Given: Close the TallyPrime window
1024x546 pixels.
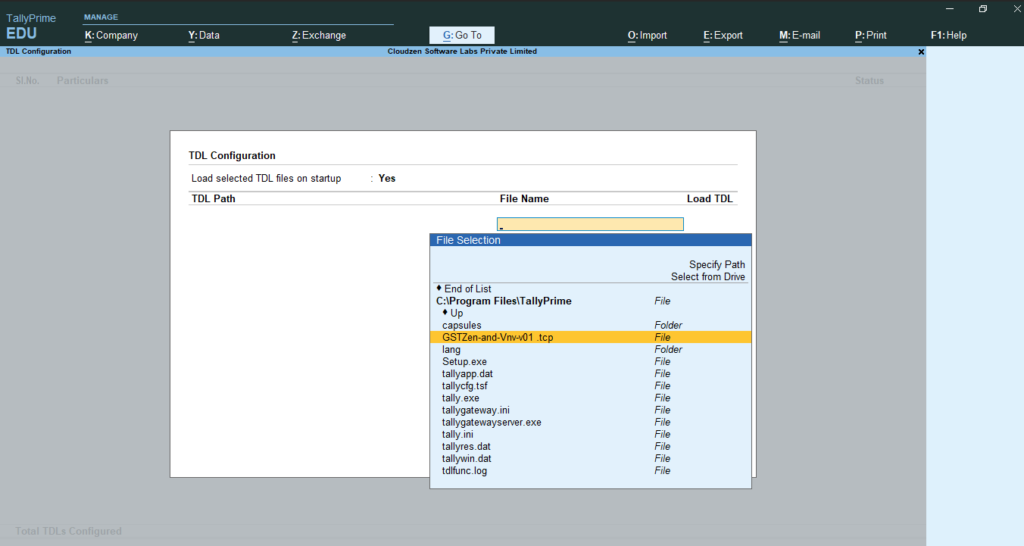Looking at the screenshot, I should (x=1017, y=8).
